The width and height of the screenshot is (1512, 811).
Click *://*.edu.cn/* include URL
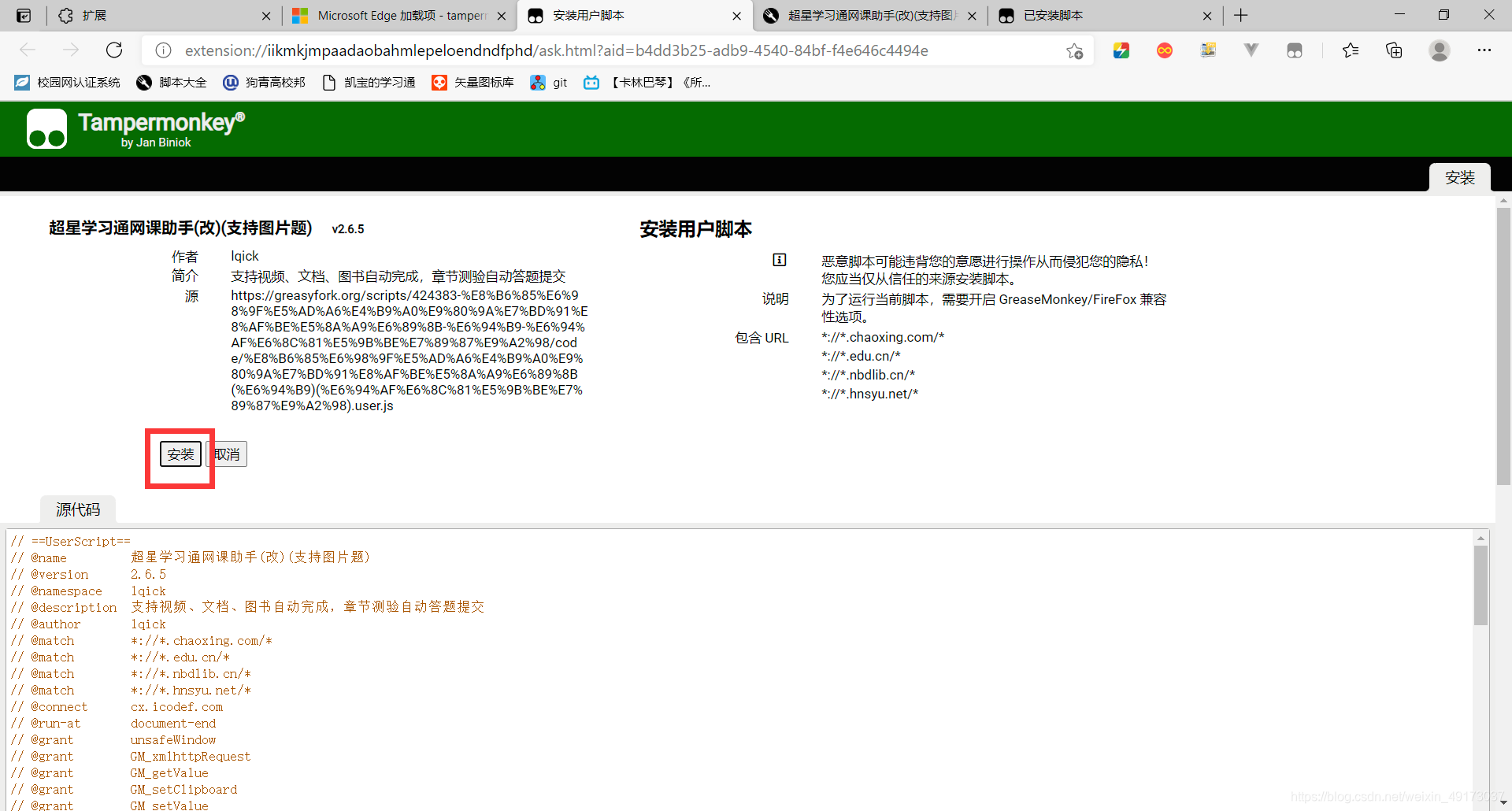click(x=861, y=356)
